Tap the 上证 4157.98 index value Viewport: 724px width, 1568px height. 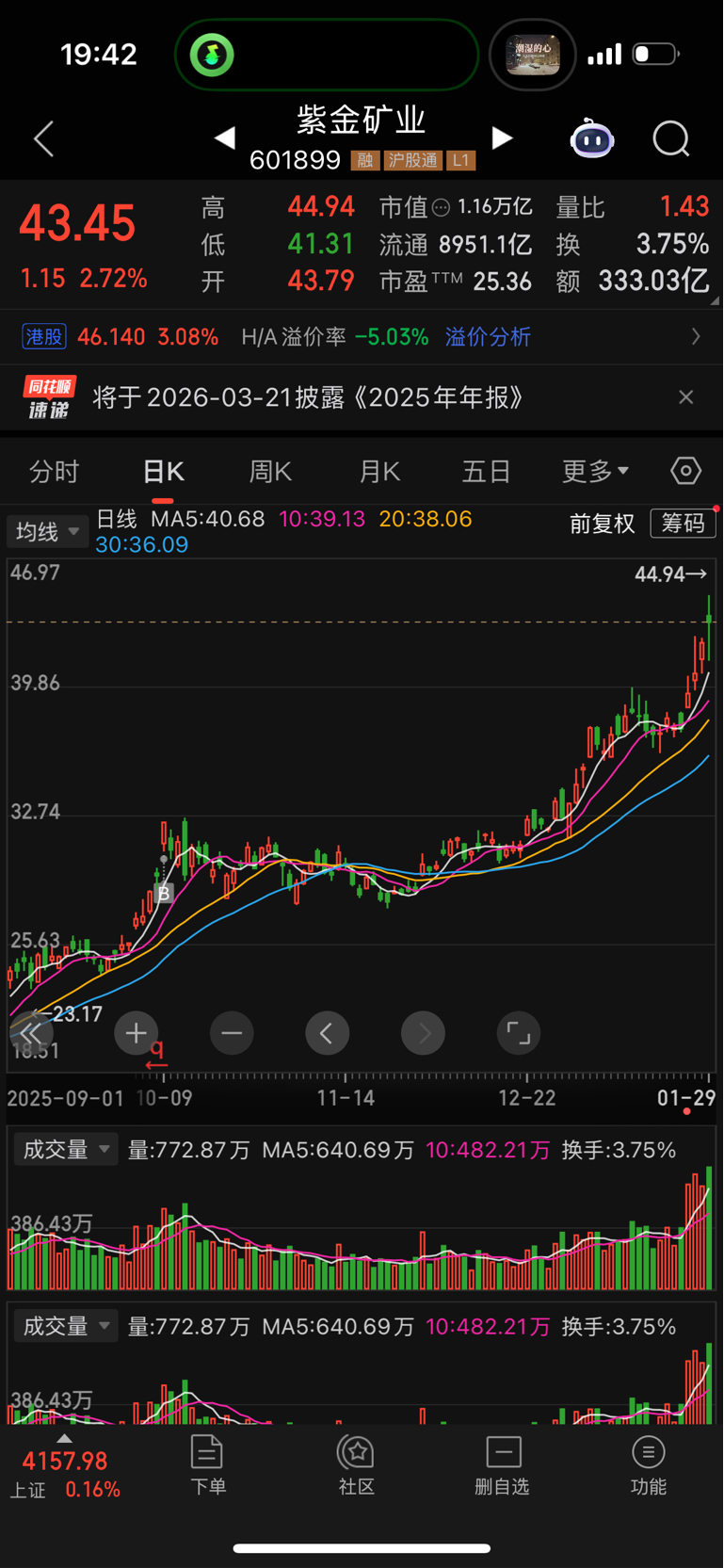65,1462
